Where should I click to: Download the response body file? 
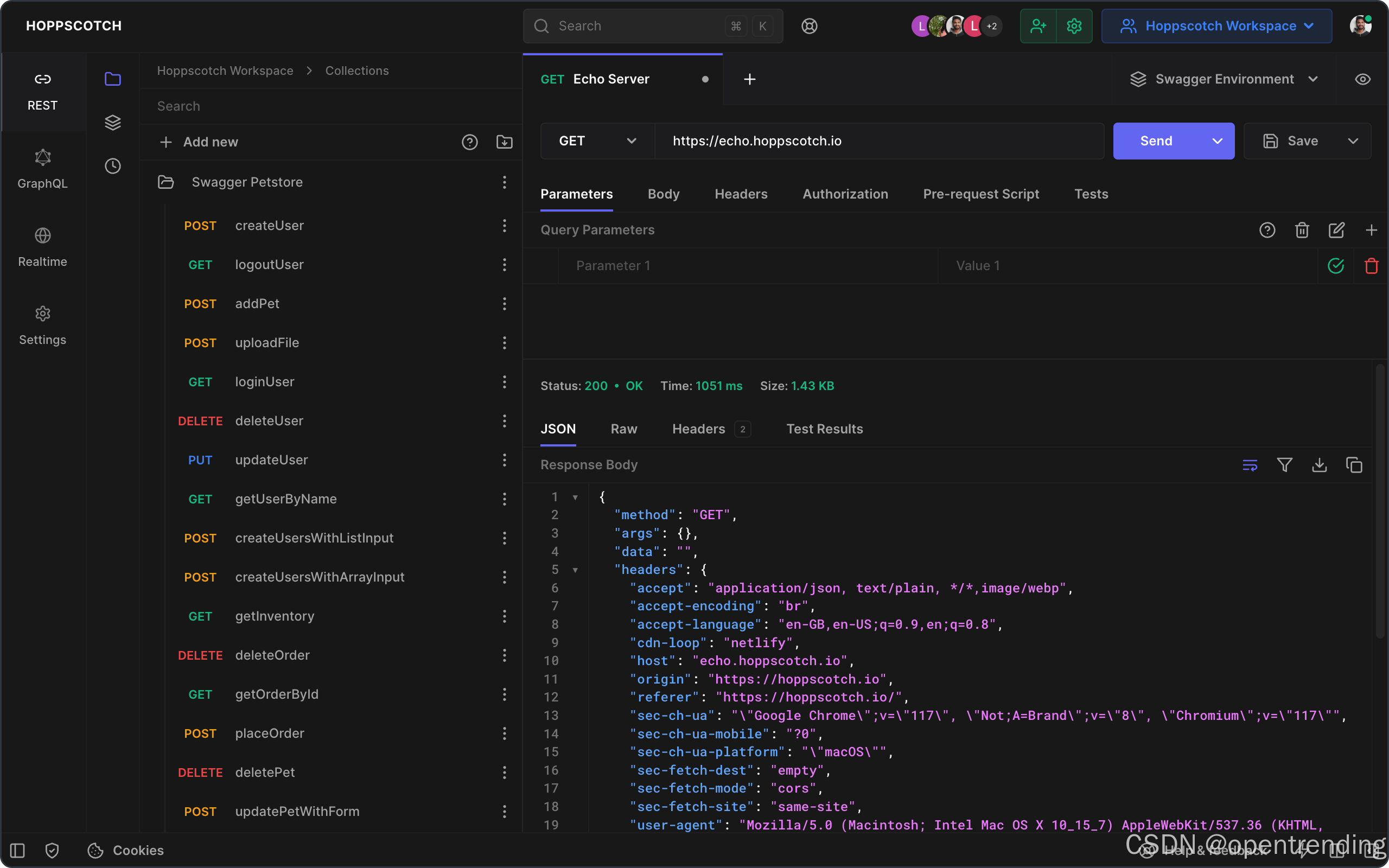tap(1319, 464)
